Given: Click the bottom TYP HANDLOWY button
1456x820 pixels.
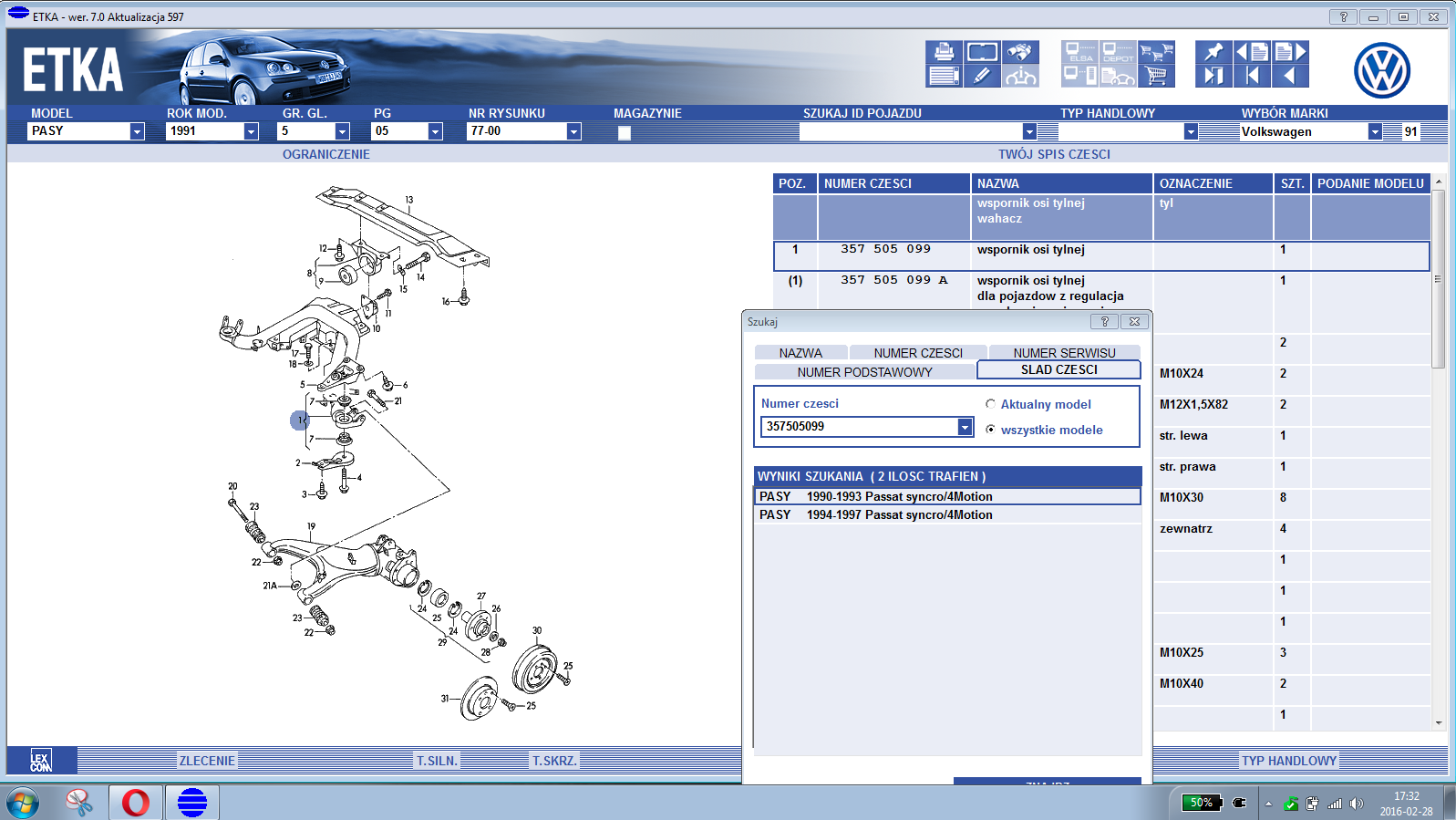Looking at the screenshot, I should 1289,761.
